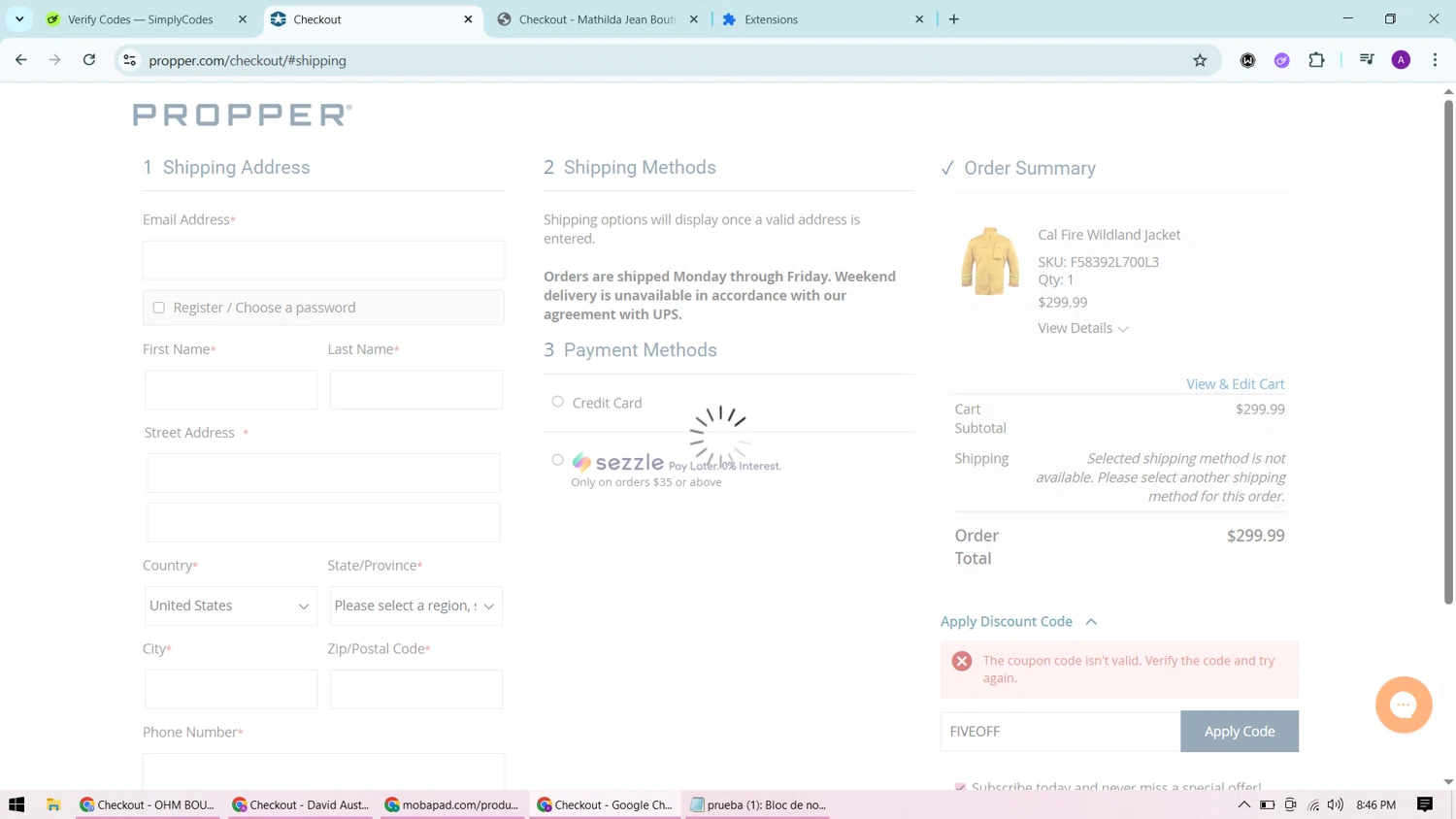Go forward in browser history
Image resolution: width=1456 pixels, height=819 pixels.
[x=55, y=60]
